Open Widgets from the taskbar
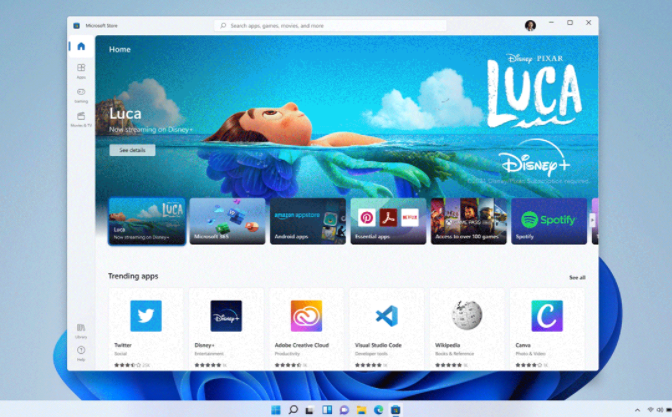The height and width of the screenshot is (417, 672). coord(327,410)
